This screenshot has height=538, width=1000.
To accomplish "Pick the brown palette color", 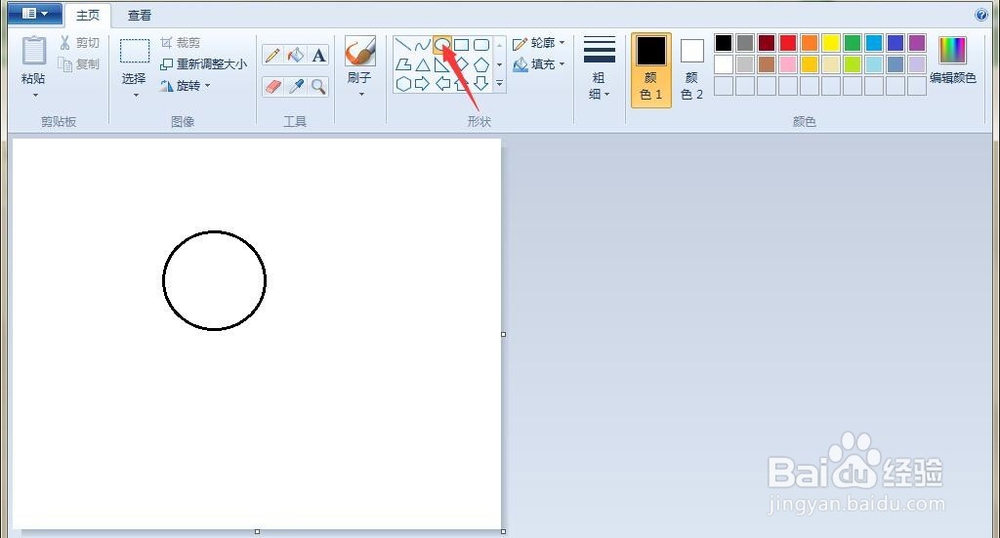I will (x=767, y=64).
